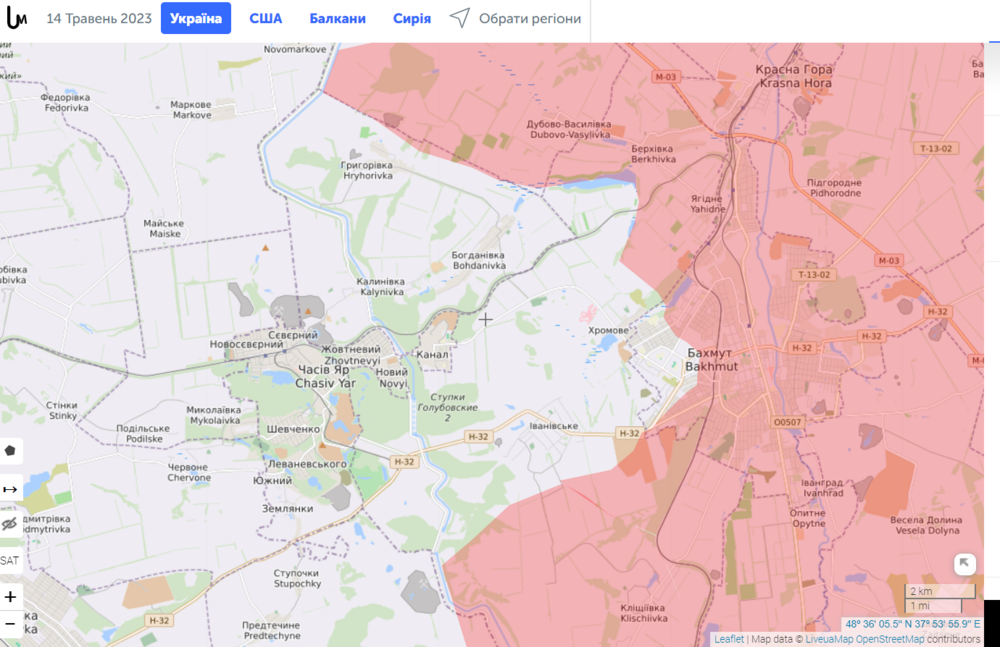Image resolution: width=1000 pixels, height=647 pixels.
Task: Click the timeline arrow icon in sidebar
Action: pos(9,489)
